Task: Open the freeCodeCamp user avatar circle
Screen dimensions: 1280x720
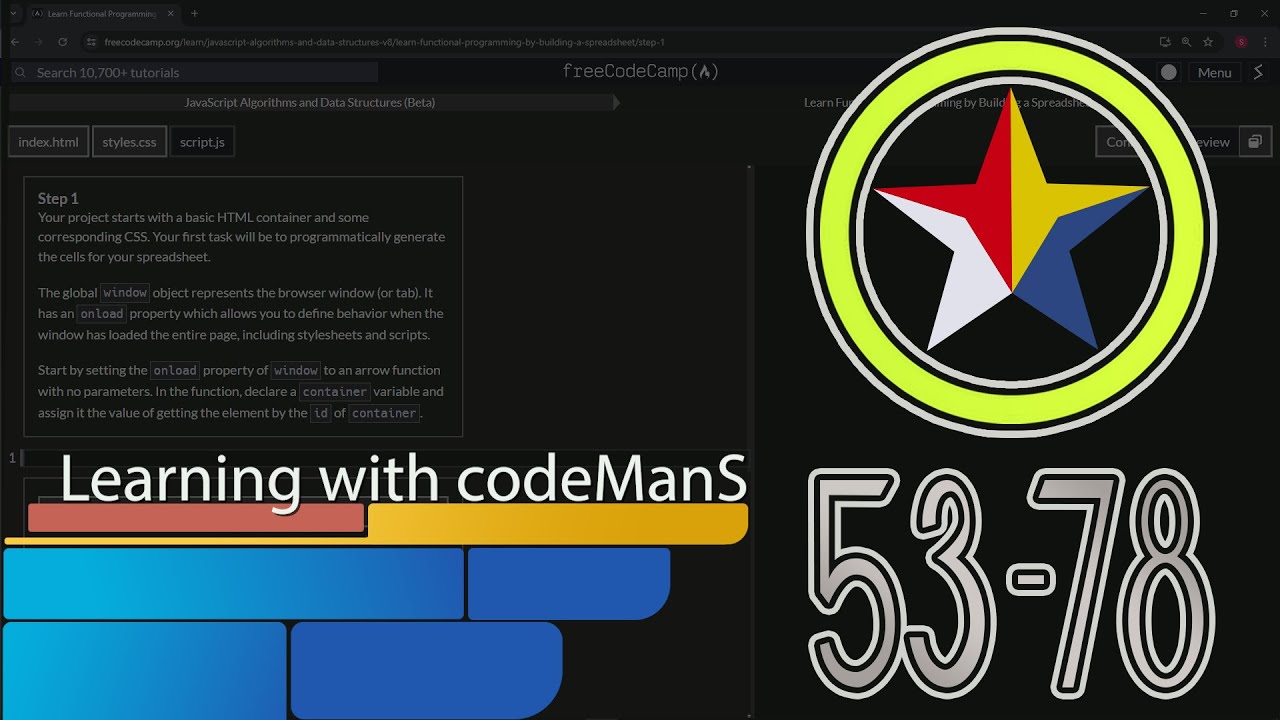Action: pos(1168,72)
